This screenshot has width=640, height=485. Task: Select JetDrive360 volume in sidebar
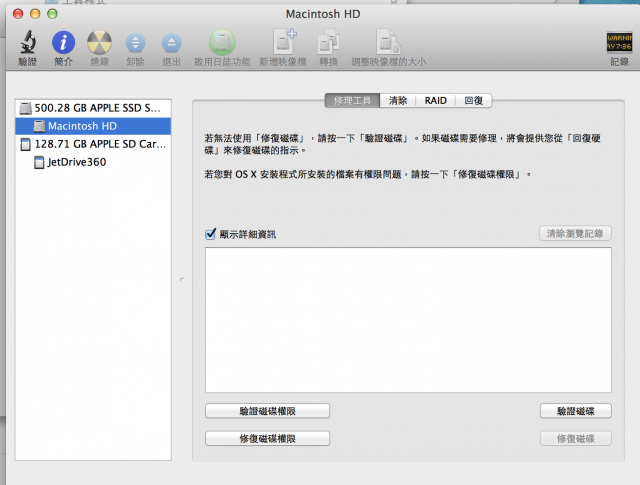pyautogui.click(x=93, y=162)
